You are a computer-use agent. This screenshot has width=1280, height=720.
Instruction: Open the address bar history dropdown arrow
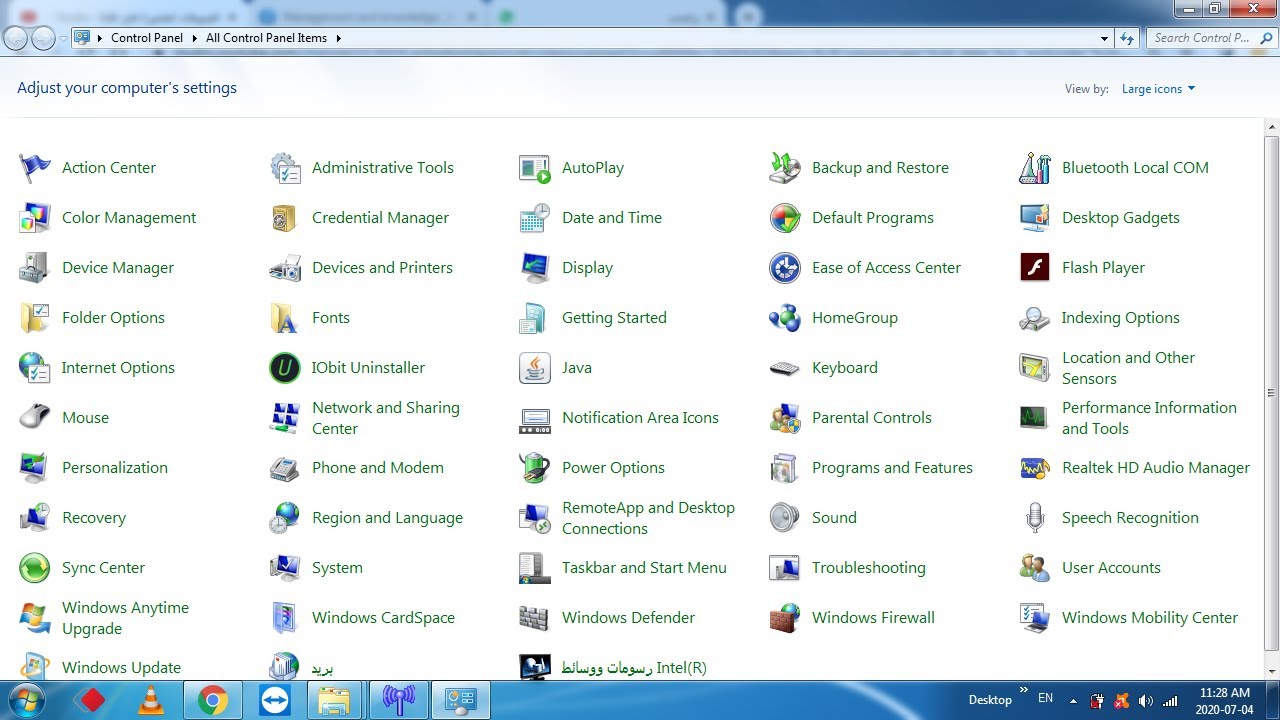pyautogui.click(x=1104, y=38)
